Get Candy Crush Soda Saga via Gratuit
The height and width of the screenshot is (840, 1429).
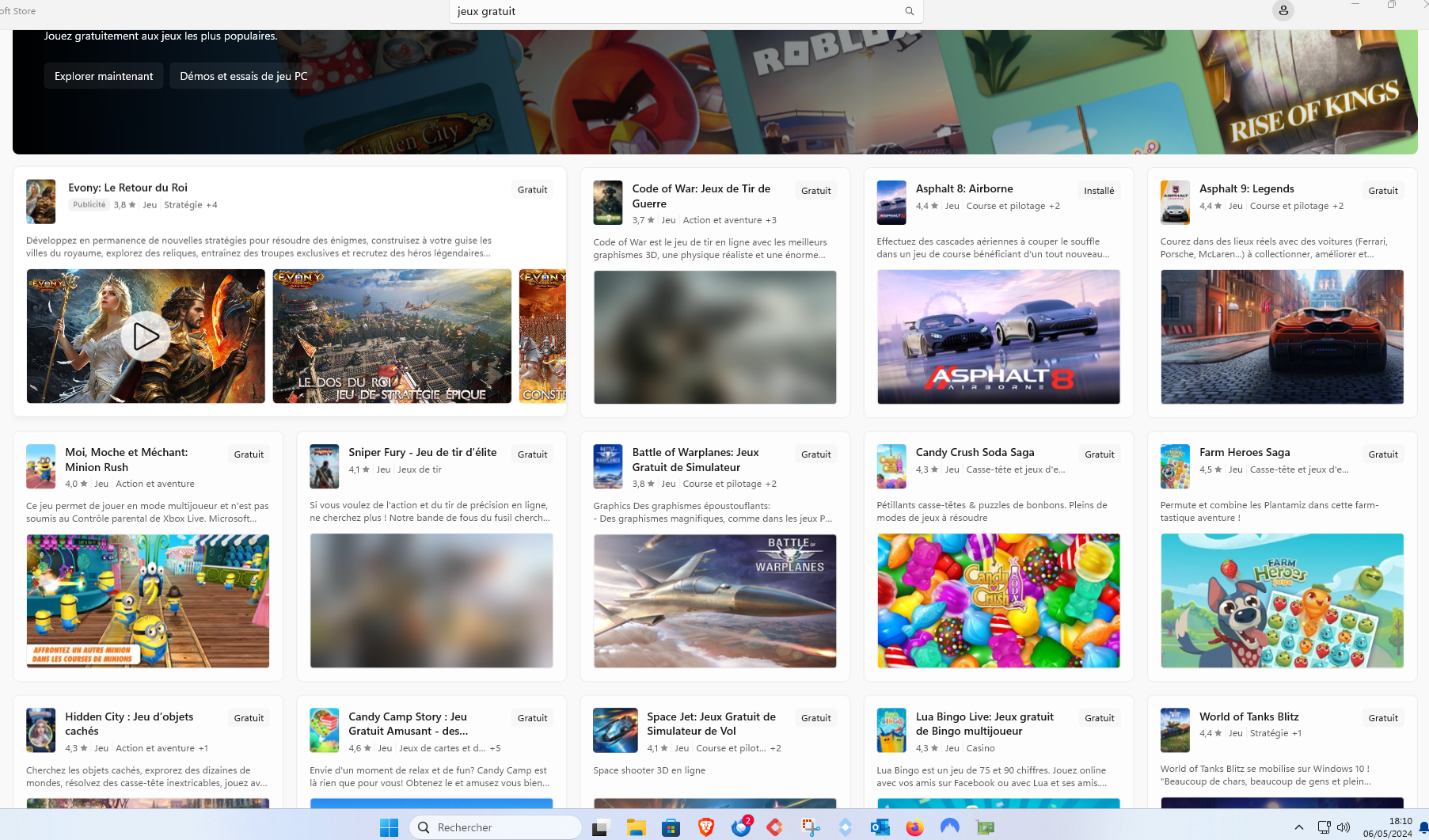(x=1099, y=454)
